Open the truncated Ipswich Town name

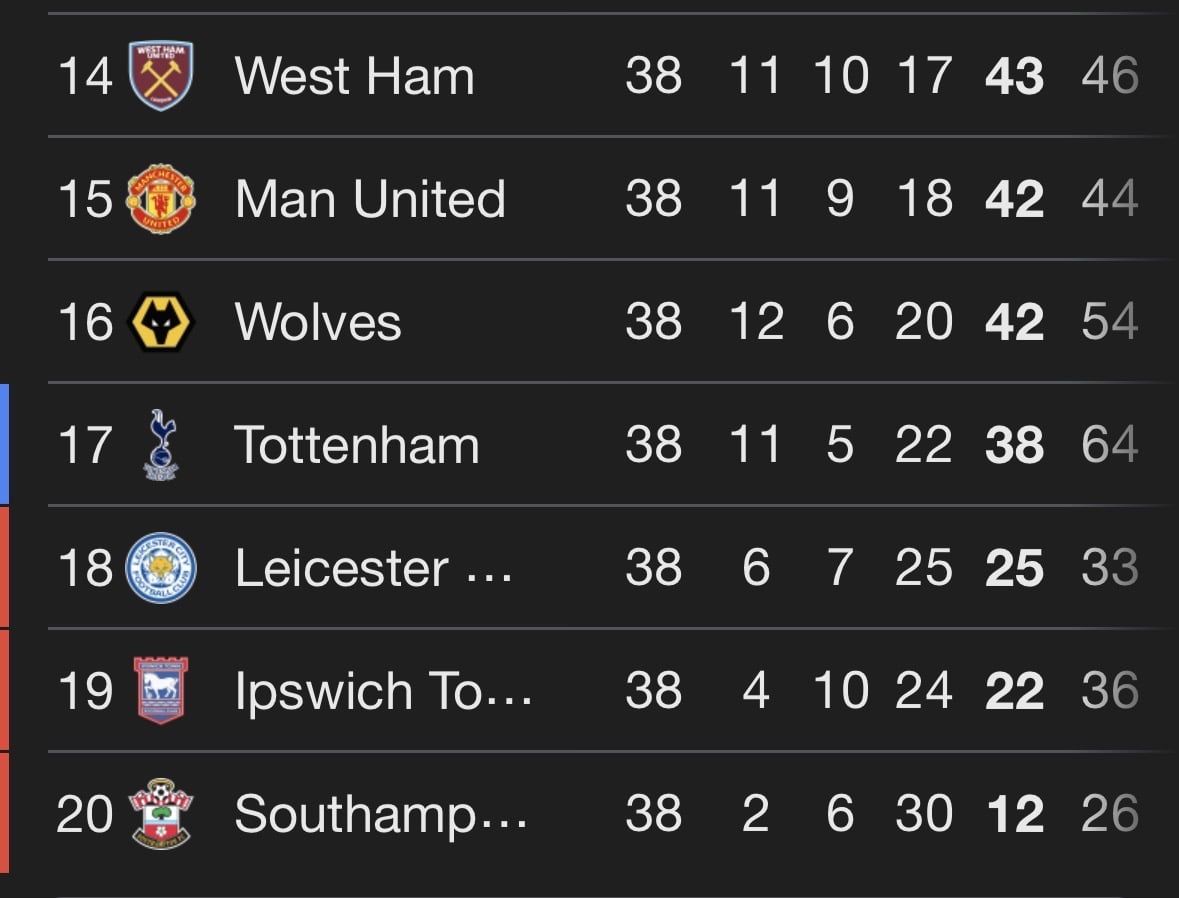coord(383,691)
